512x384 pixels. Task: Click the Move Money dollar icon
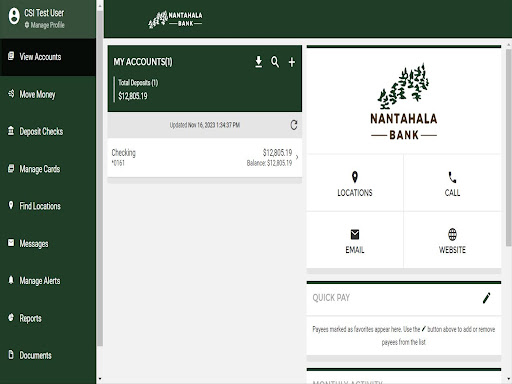click(x=11, y=93)
